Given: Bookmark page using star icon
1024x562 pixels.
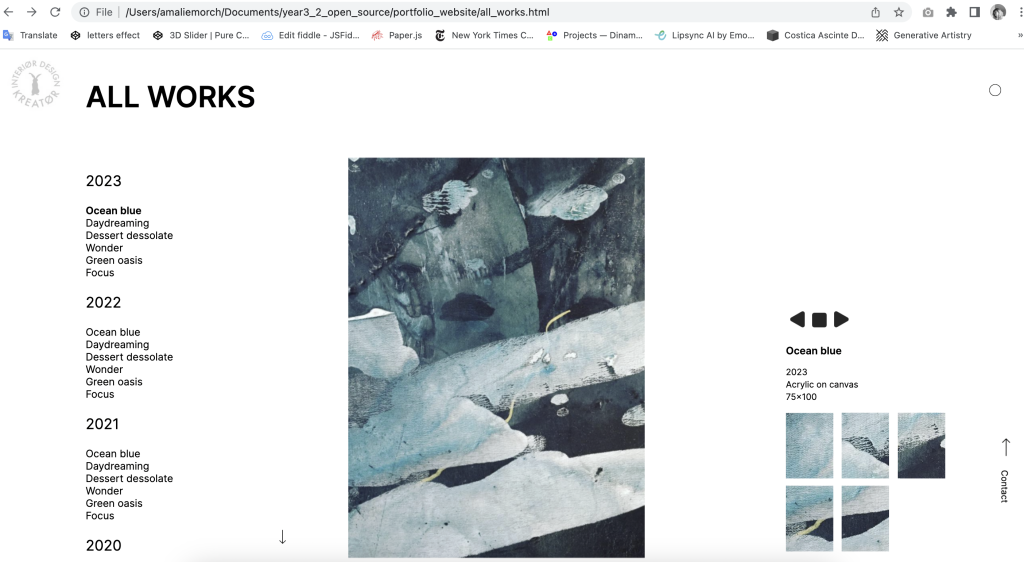Looking at the screenshot, I should pyautogui.click(x=899, y=12).
